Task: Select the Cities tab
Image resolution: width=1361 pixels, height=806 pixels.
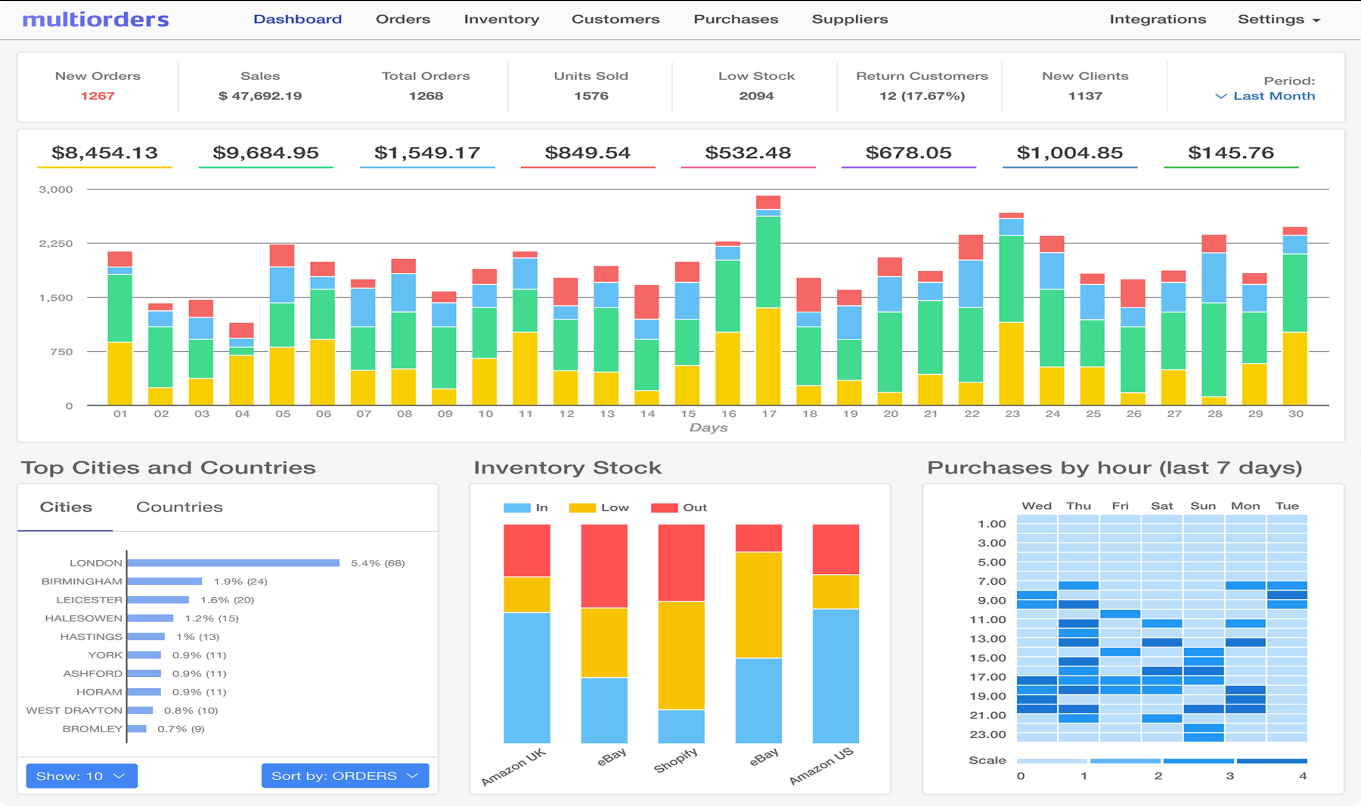Action: pos(65,506)
